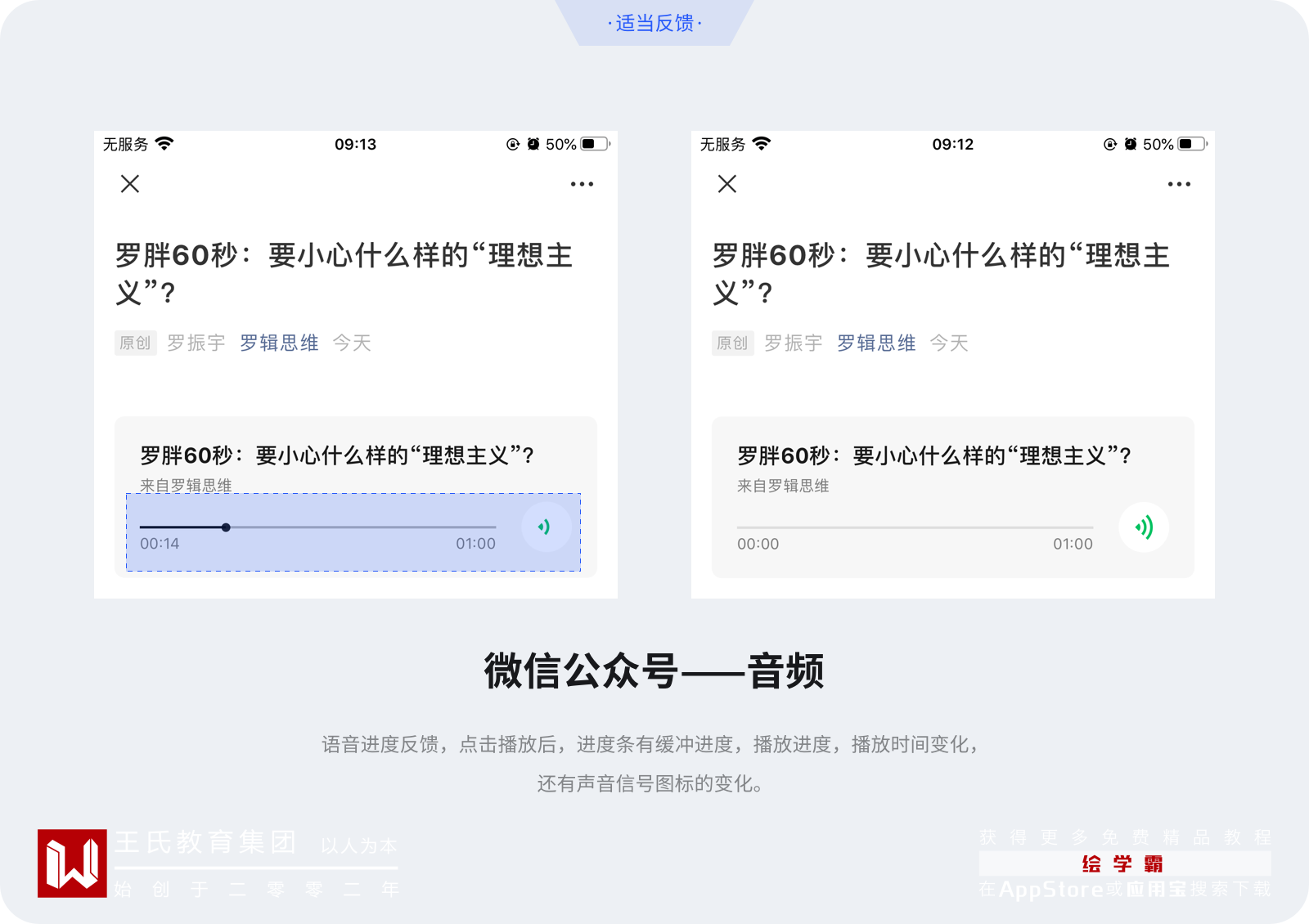Open the three-dot menu on the 09:13 screen
The height and width of the screenshot is (924, 1309).
coord(582,184)
